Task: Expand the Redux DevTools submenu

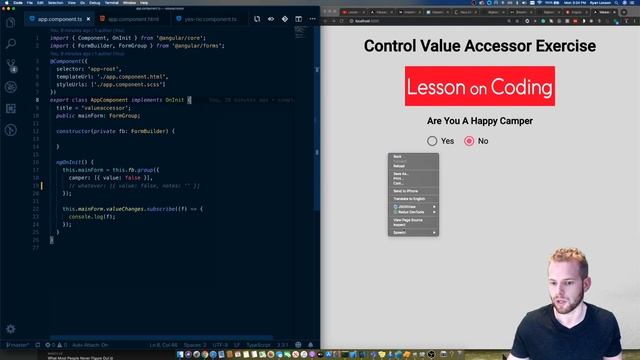Action: (x=413, y=212)
